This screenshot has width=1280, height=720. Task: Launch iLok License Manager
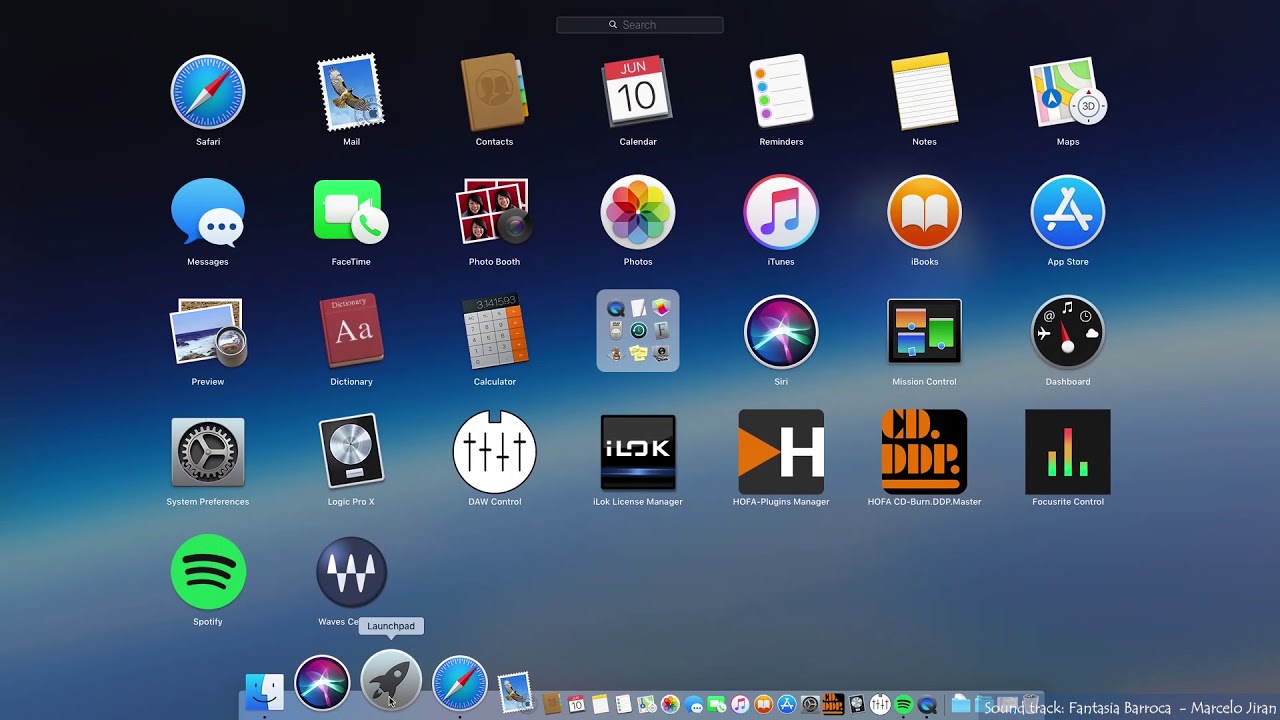click(x=638, y=452)
